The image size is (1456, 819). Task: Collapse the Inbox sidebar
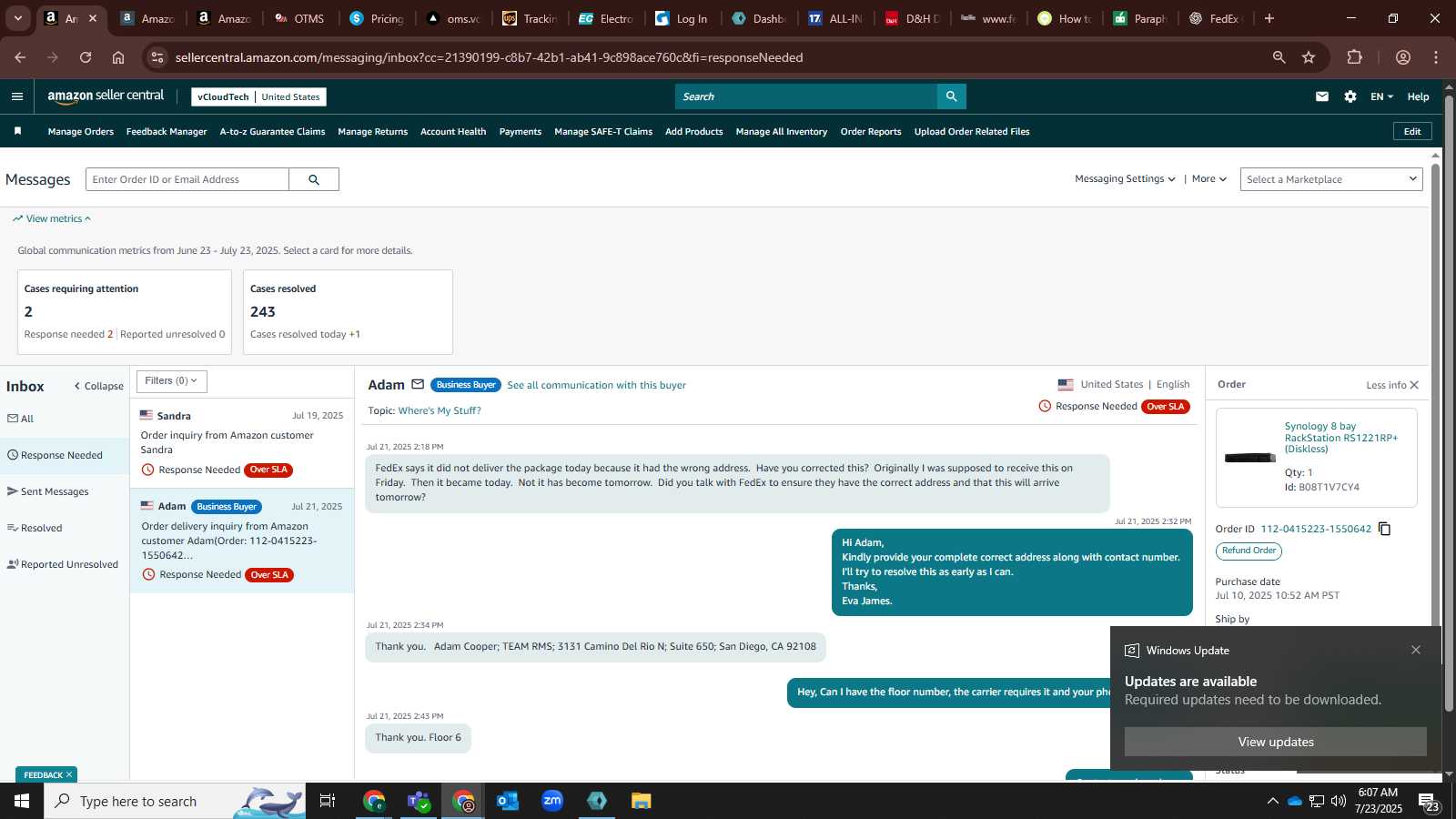click(x=98, y=386)
